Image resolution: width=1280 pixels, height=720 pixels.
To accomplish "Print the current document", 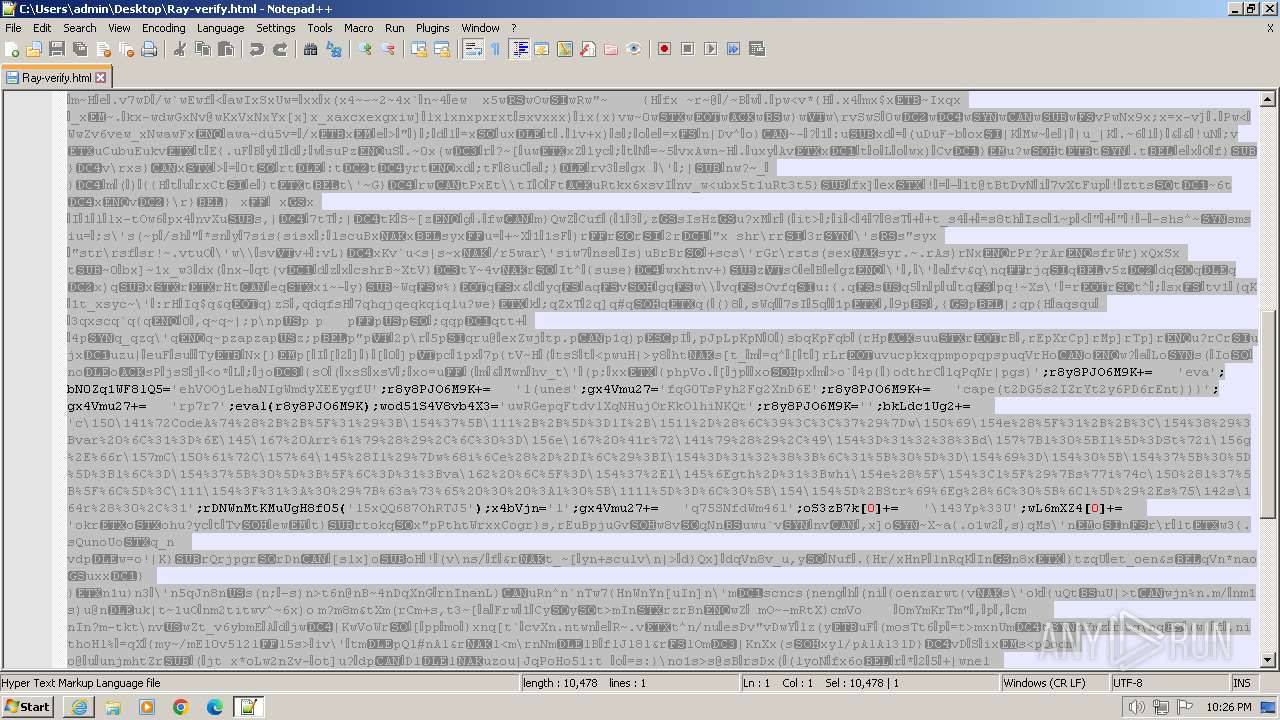I will [x=149, y=49].
